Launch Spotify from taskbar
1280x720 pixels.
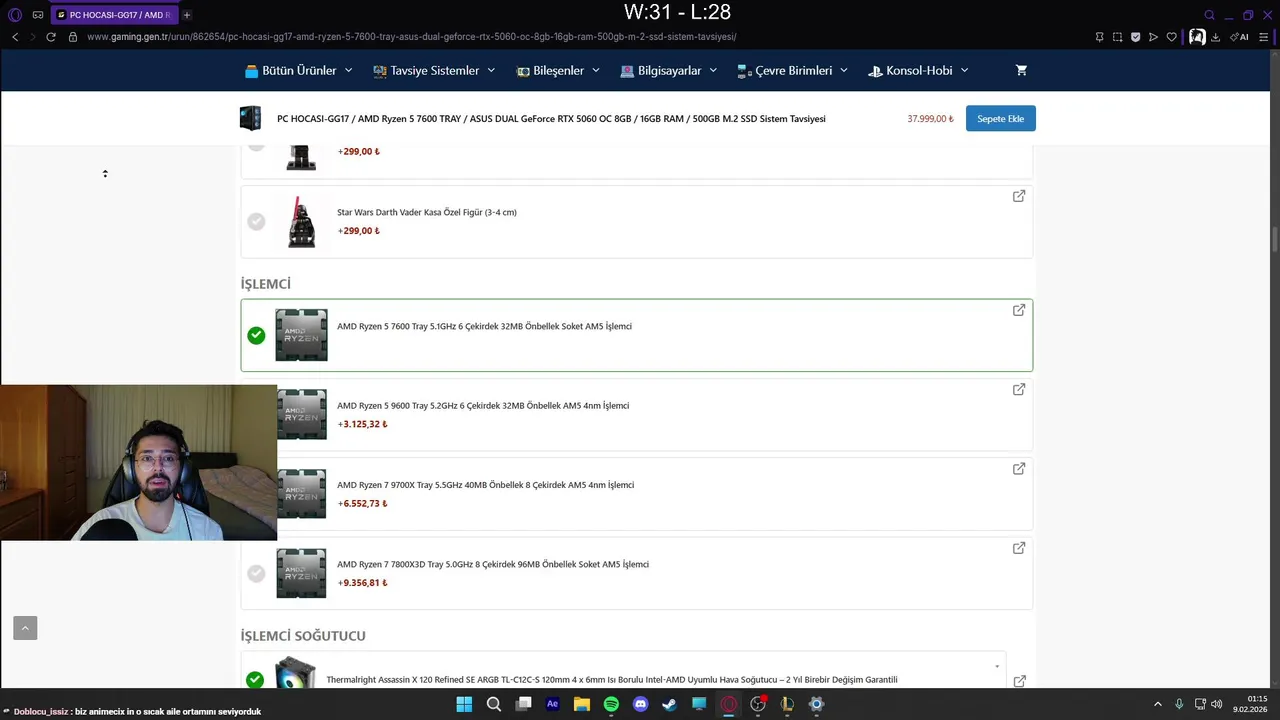click(x=611, y=704)
